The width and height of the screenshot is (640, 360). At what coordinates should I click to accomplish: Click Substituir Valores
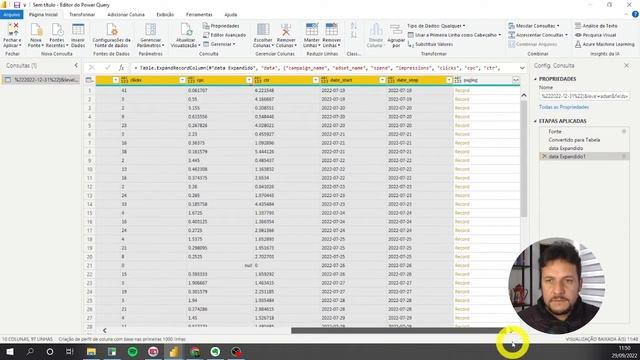(430, 44)
